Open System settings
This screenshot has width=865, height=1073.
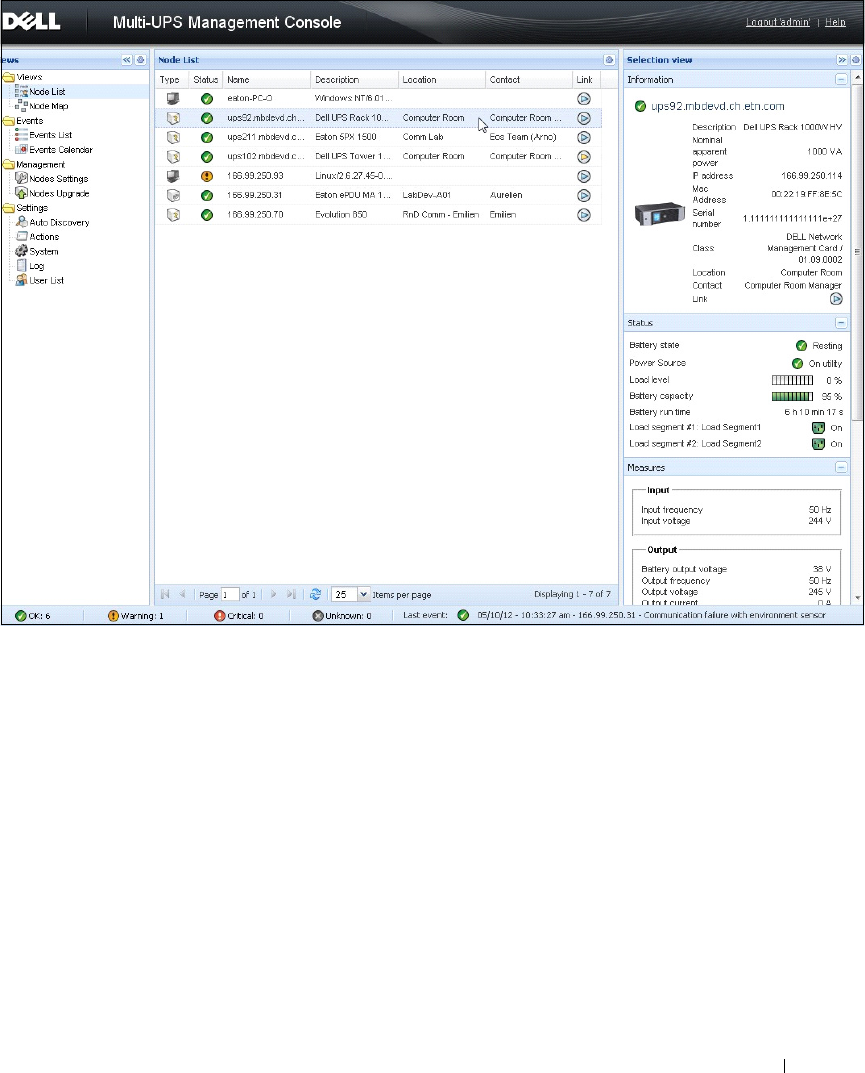[x=44, y=252]
